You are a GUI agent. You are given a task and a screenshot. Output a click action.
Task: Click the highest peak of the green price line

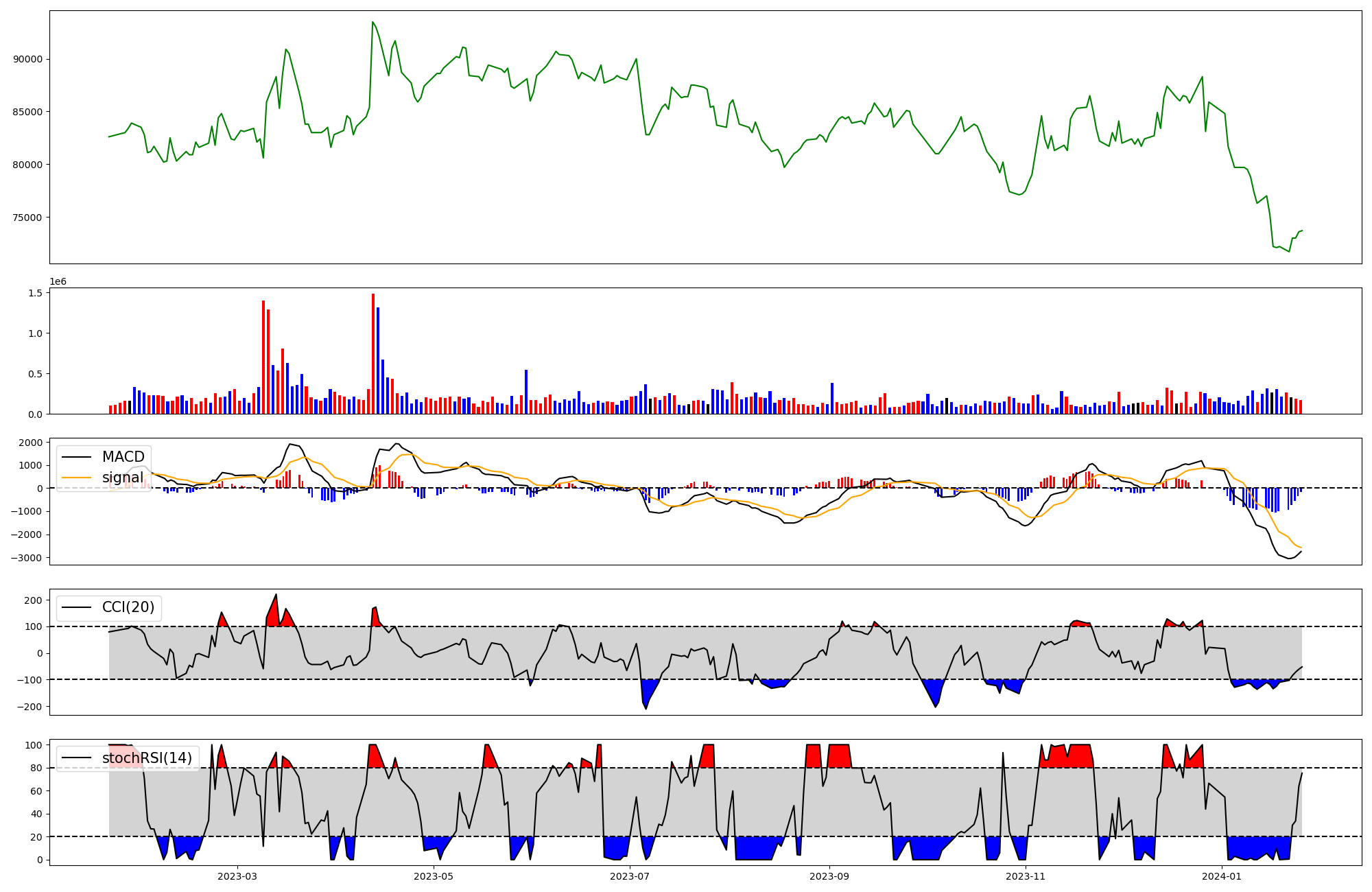pyautogui.click(x=372, y=22)
